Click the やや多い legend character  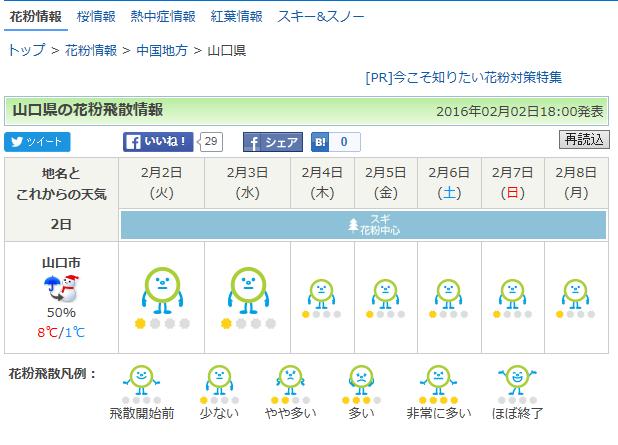point(290,380)
